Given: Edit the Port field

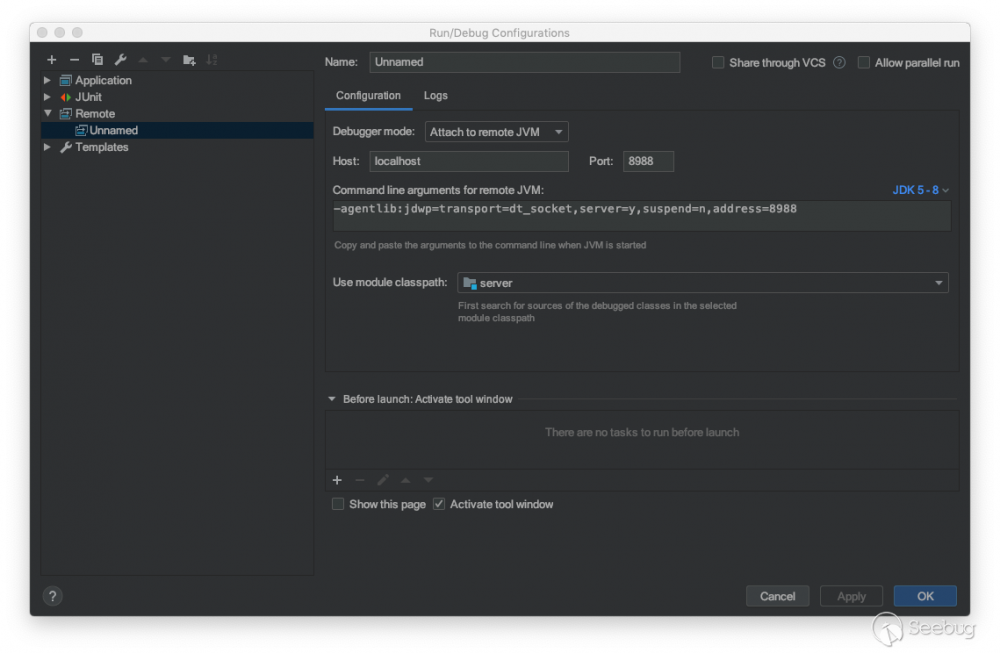Looking at the screenshot, I should point(648,161).
